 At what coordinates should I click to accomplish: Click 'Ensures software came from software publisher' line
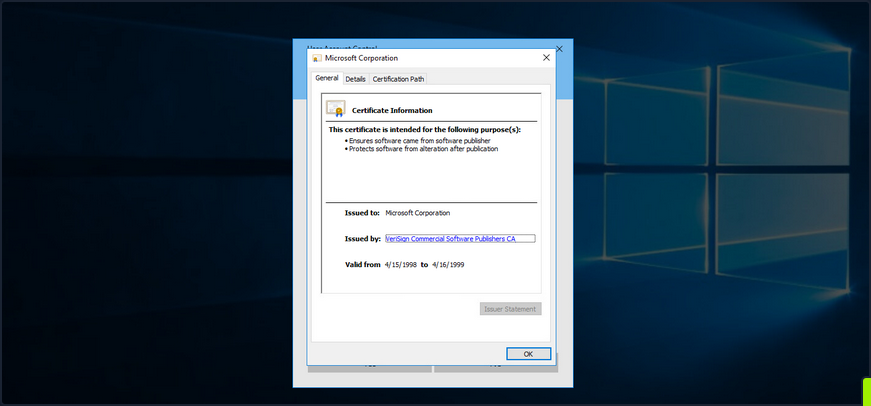point(419,141)
